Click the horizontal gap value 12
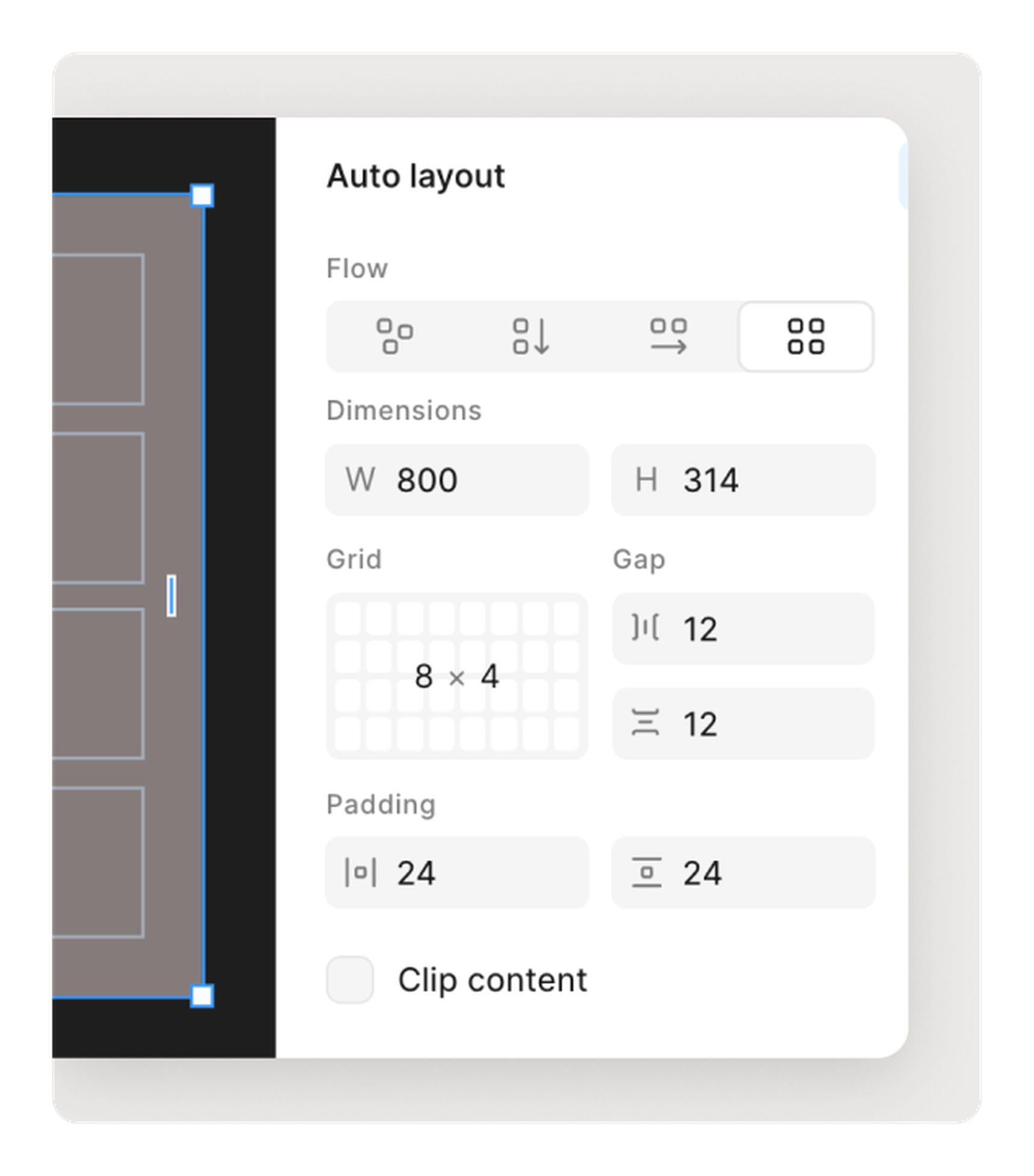1034x1176 pixels. pos(700,628)
